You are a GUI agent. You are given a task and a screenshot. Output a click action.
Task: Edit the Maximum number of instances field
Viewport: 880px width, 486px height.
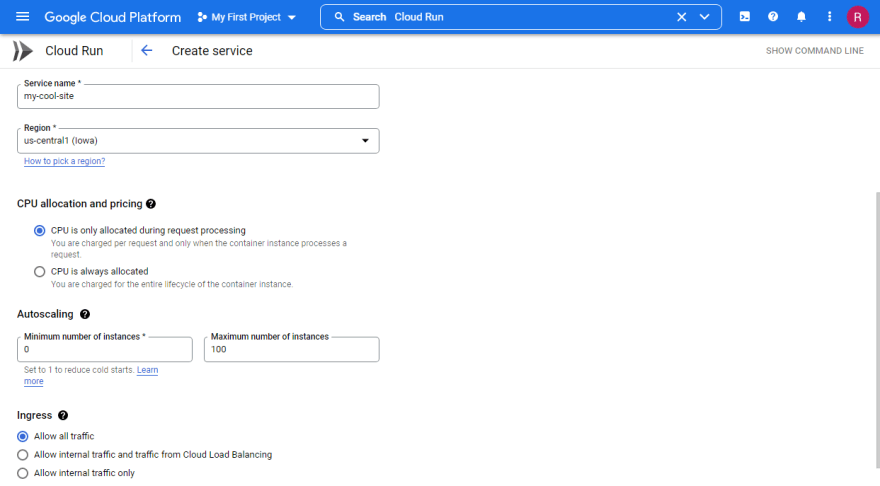(292, 349)
